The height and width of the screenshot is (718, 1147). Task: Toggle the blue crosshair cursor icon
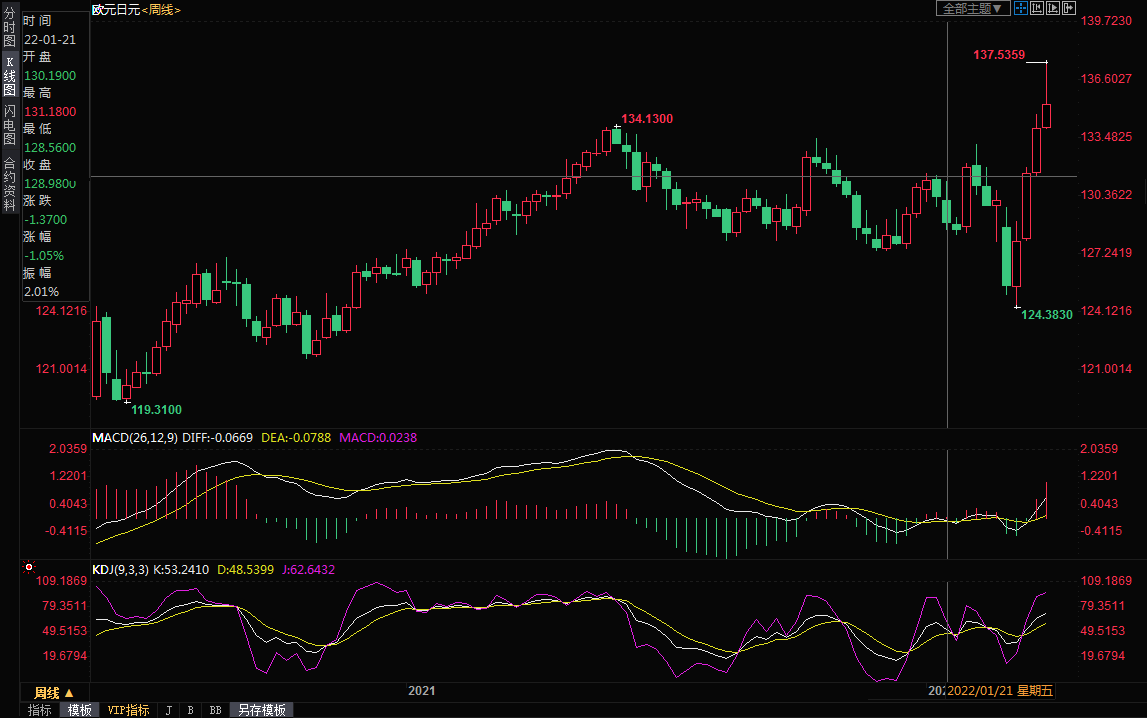[1021, 8]
